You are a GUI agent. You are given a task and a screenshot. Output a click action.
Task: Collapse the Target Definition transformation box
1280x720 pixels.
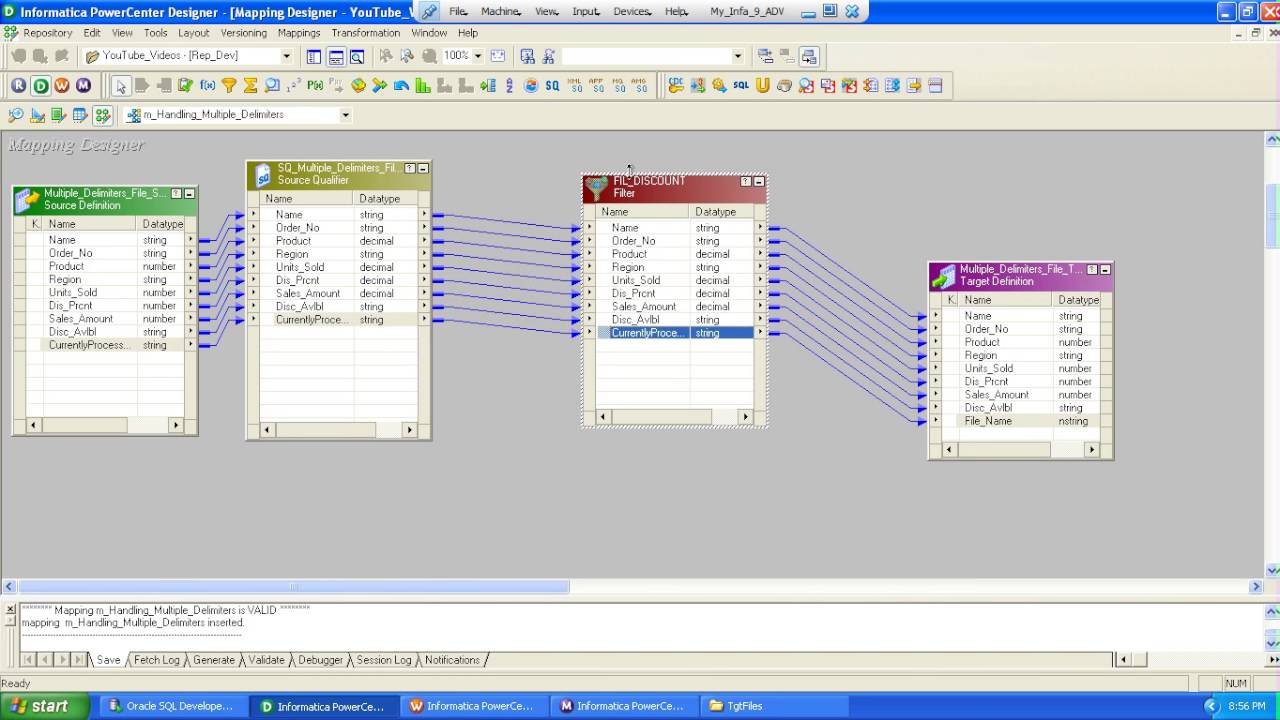pos(1105,270)
